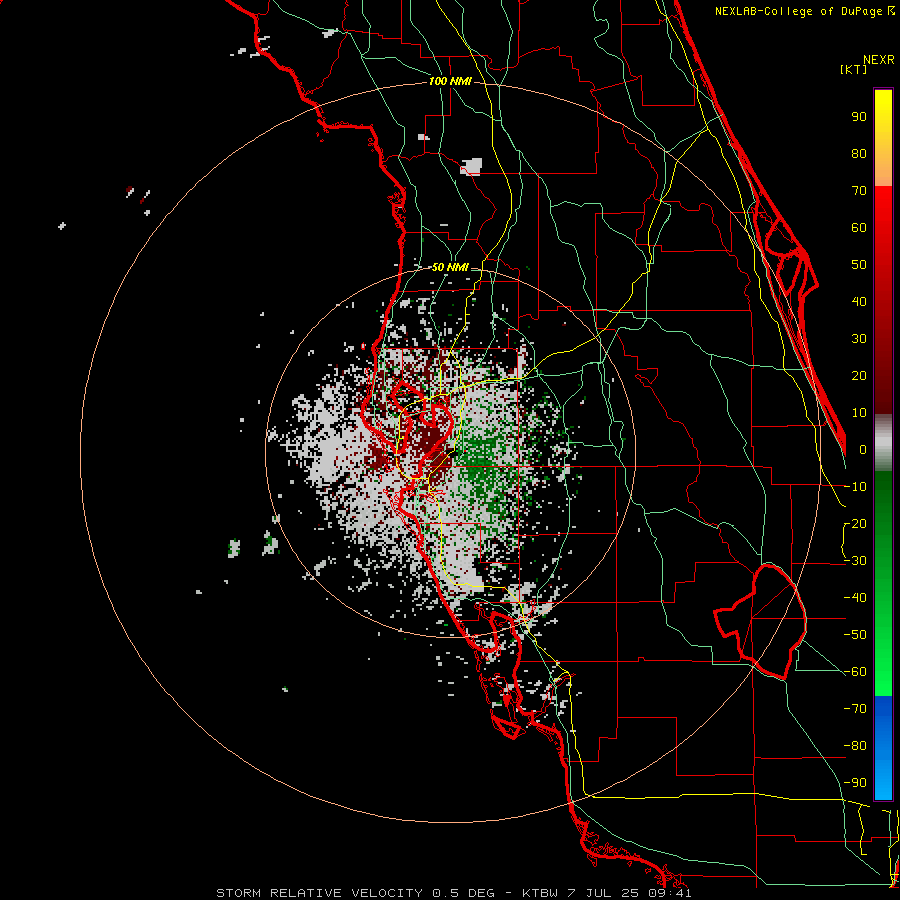This screenshot has width=900, height=900.
Task: Click the 0 value on velocity scale
Action: click(x=862, y=449)
